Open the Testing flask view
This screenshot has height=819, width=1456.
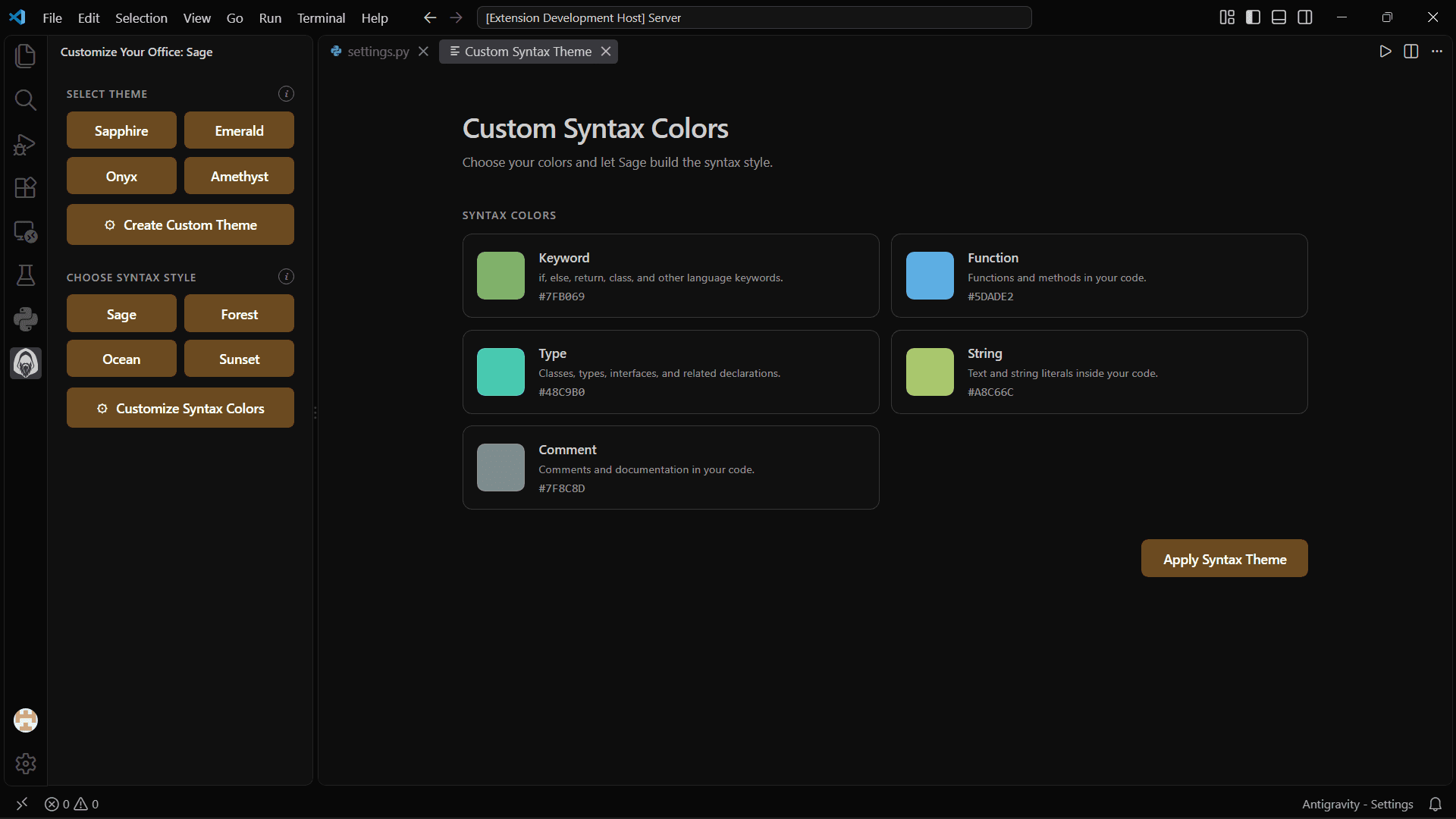tap(26, 275)
